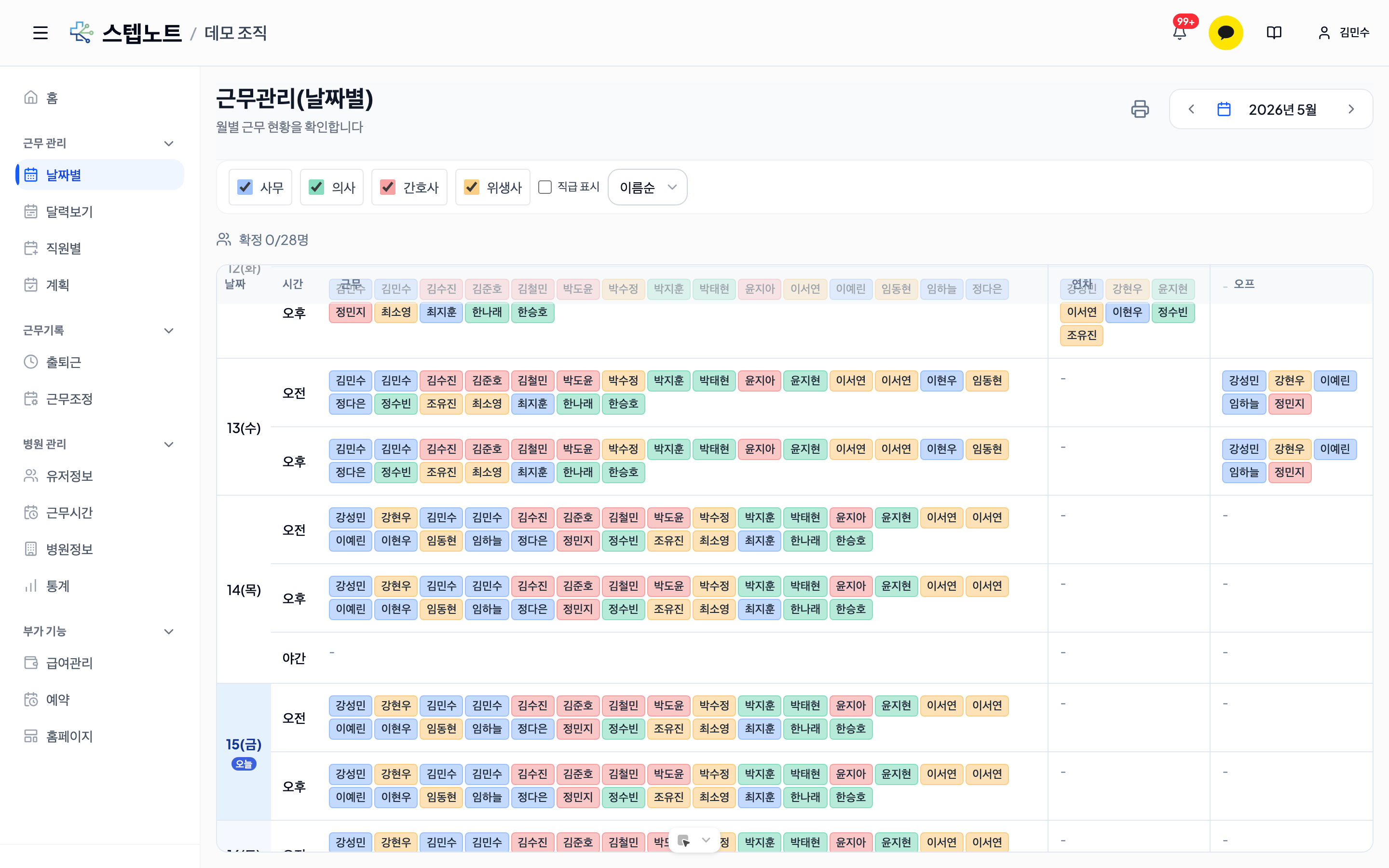Go to previous month

click(x=1192, y=109)
